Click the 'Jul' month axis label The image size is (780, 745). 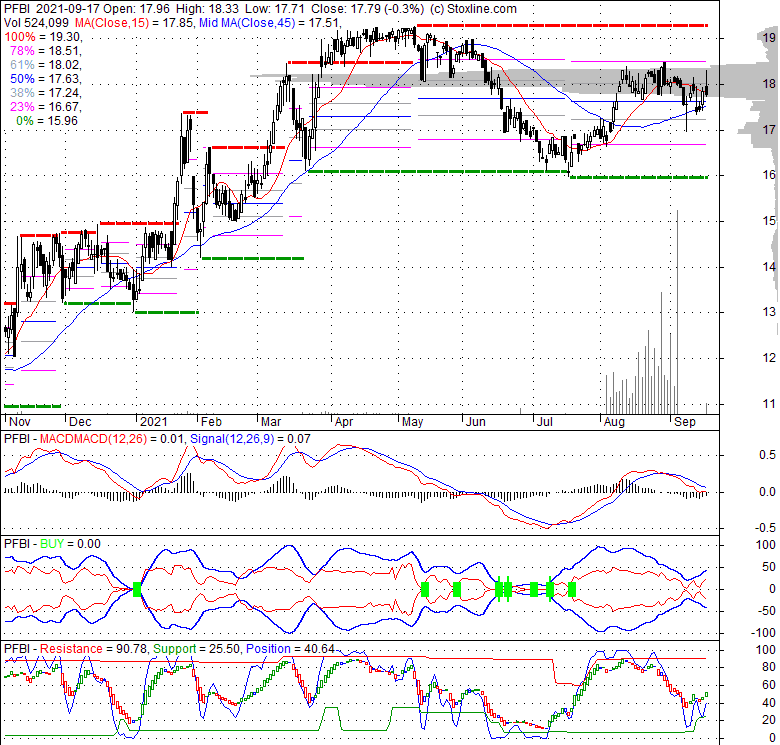[x=545, y=422]
